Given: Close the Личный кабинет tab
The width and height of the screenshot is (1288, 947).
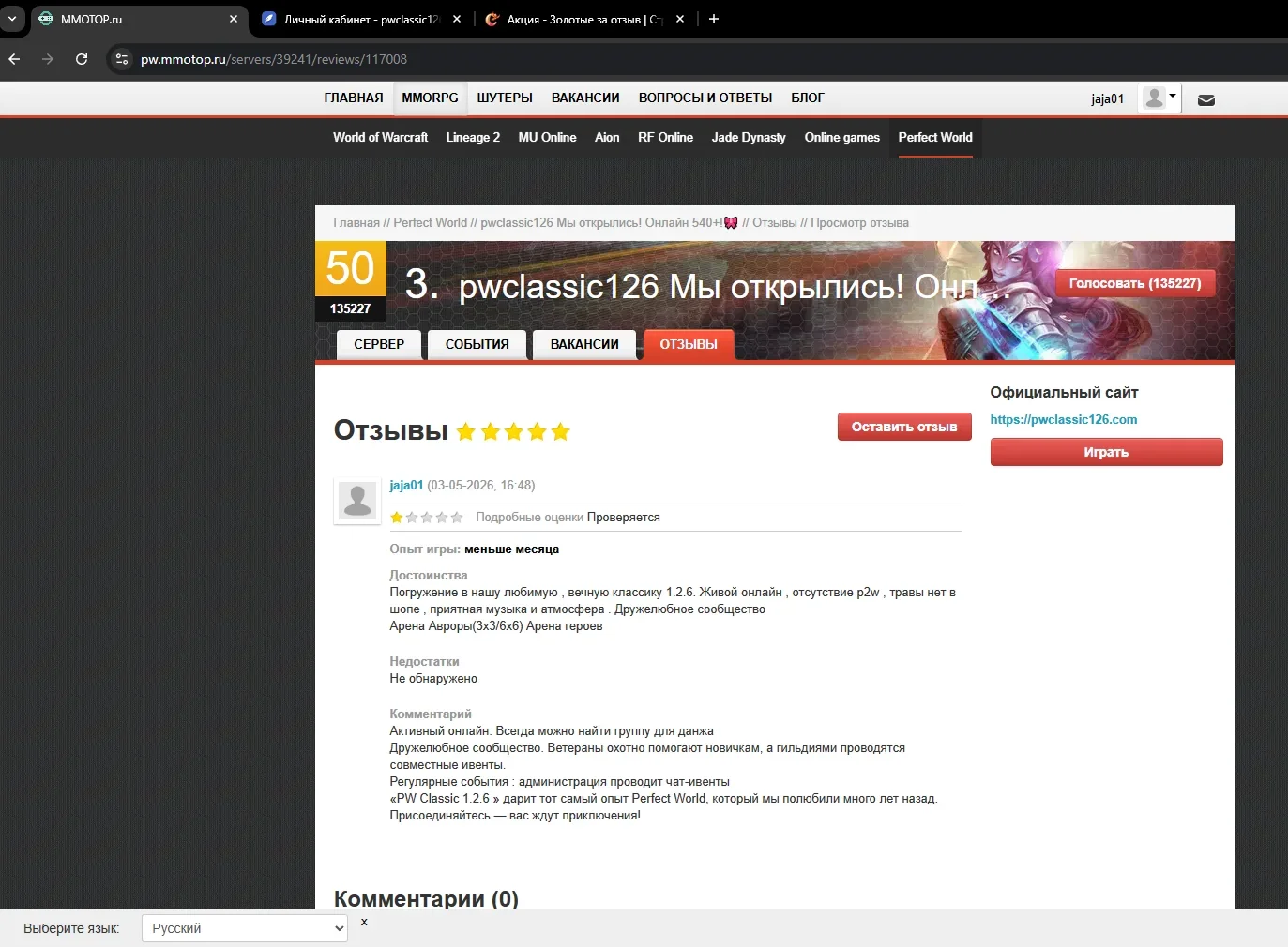Looking at the screenshot, I should pyautogui.click(x=457, y=19).
